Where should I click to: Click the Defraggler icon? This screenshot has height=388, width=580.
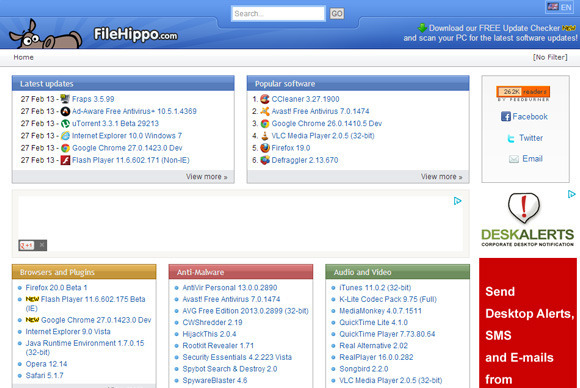coord(265,160)
